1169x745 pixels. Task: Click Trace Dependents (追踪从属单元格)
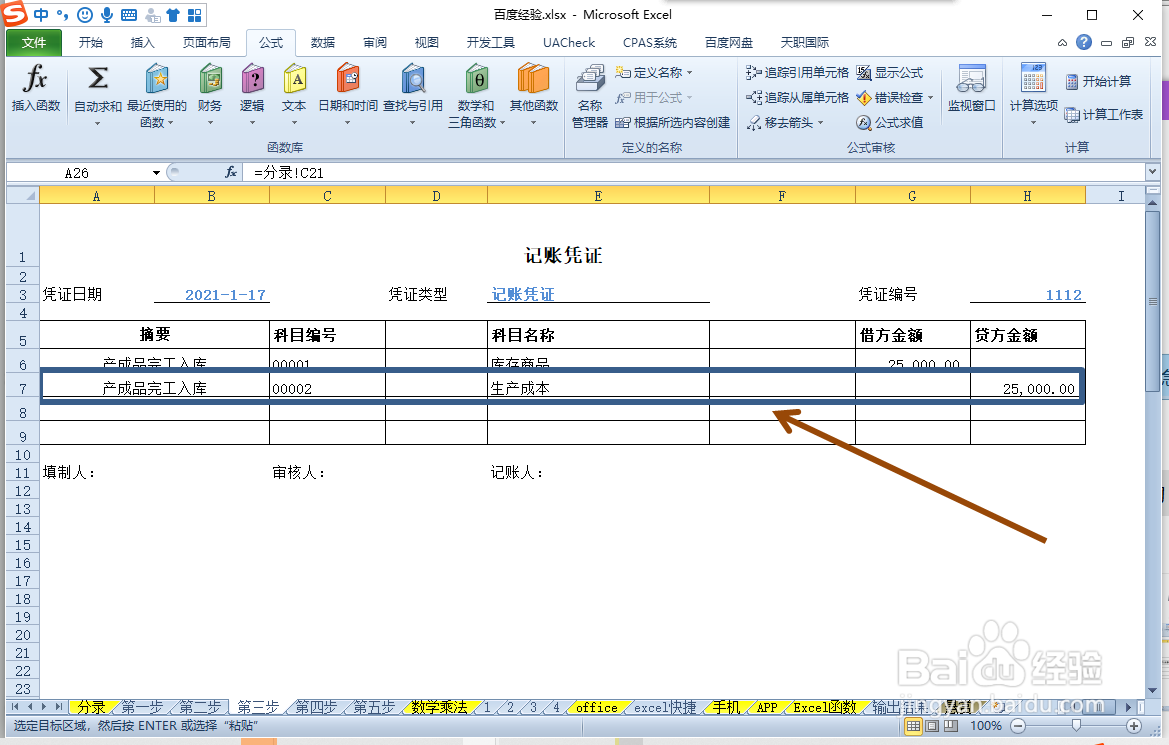(797, 98)
